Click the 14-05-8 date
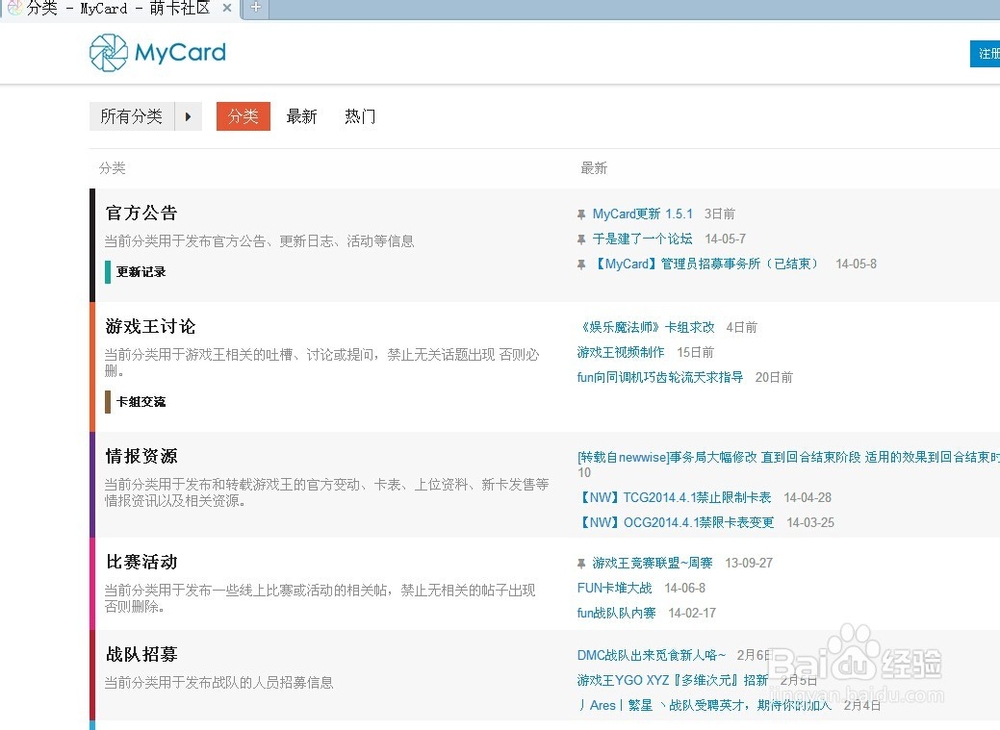The image size is (1000, 730). click(856, 263)
